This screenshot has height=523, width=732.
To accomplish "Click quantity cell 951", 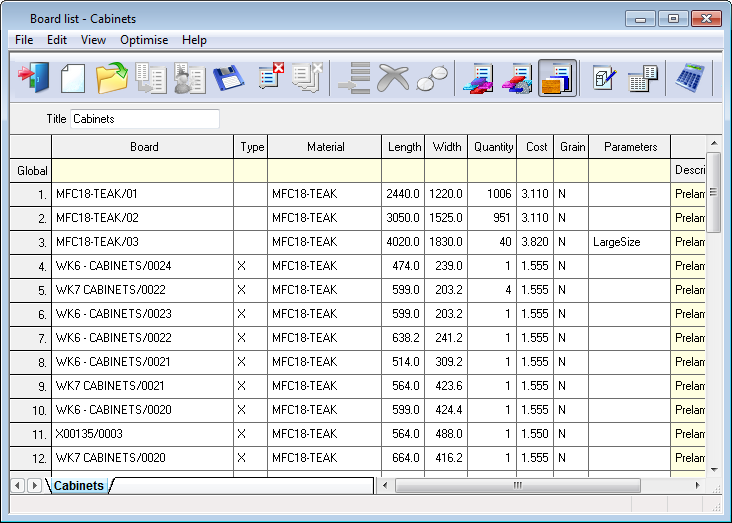I will (x=493, y=218).
